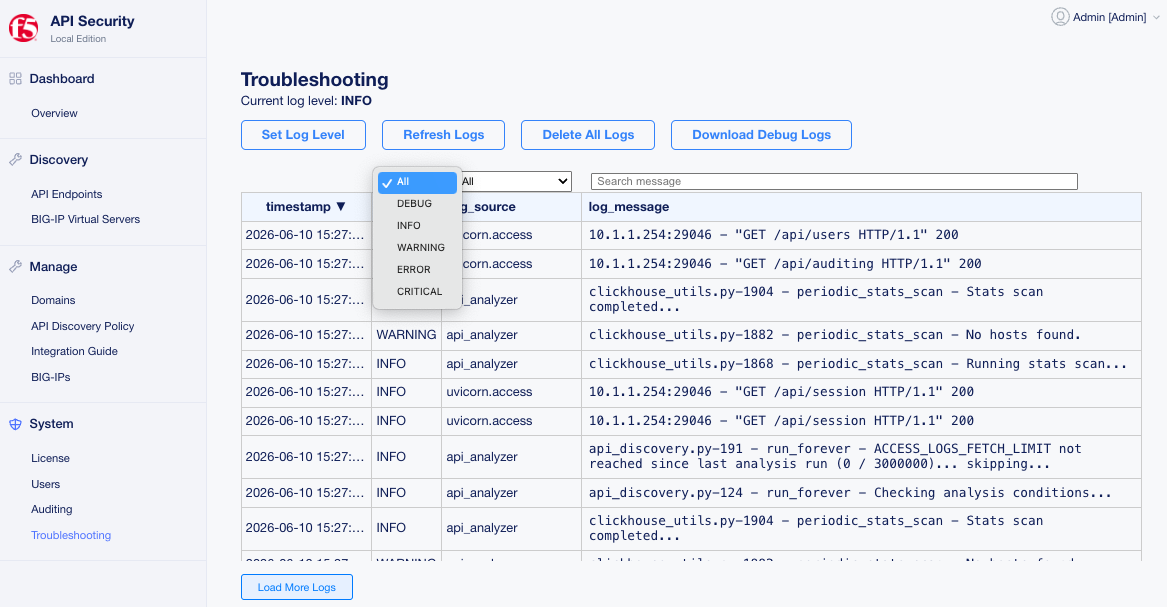Click the WARNING level cell
Viewport: 1167px width, 607px height.
click(x=406, y=335)
